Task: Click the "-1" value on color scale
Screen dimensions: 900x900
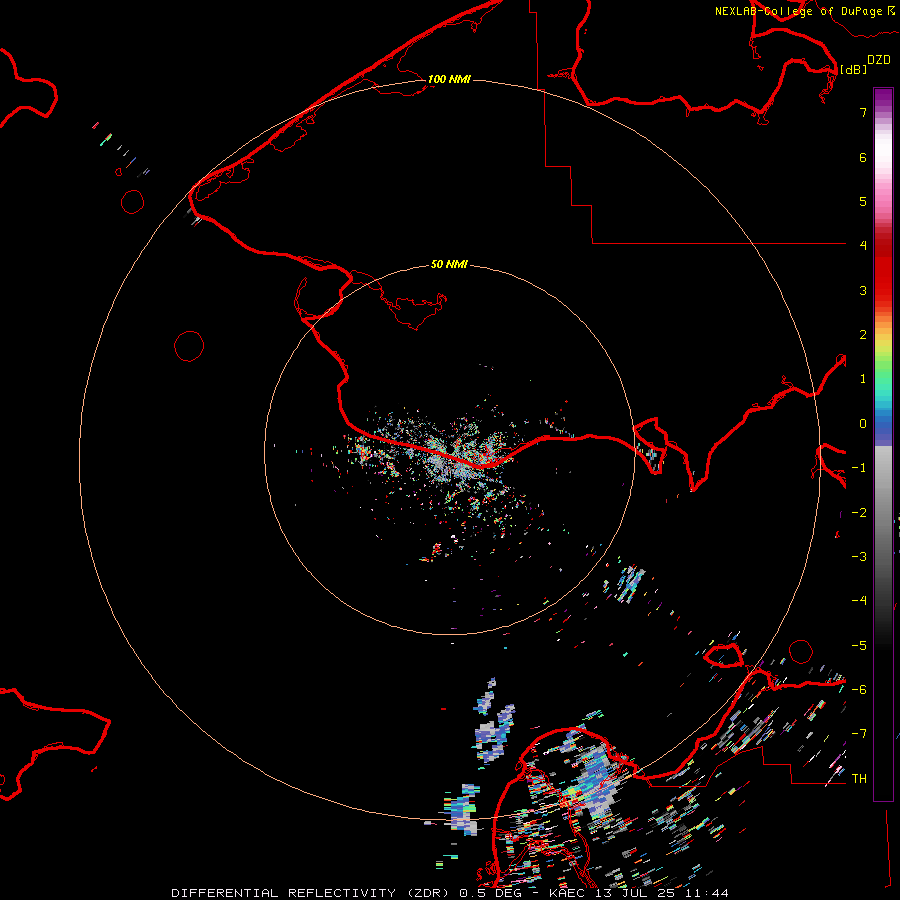Action: (x=859, y=468)
